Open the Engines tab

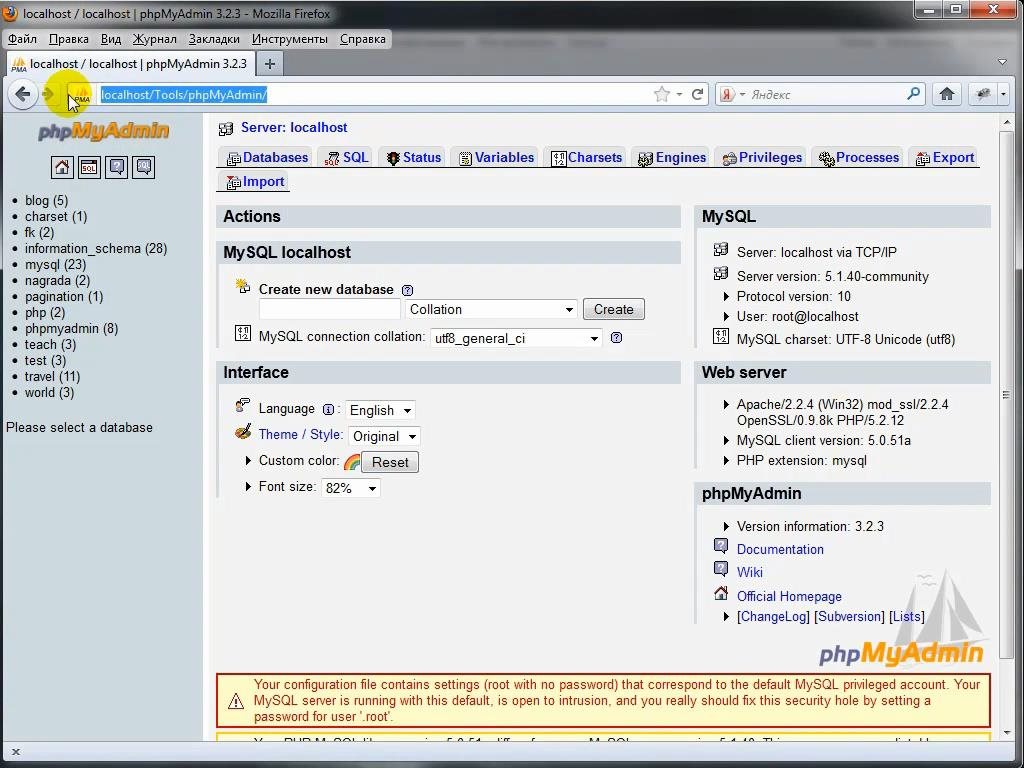pyautogui.click(x=672, y=157)
